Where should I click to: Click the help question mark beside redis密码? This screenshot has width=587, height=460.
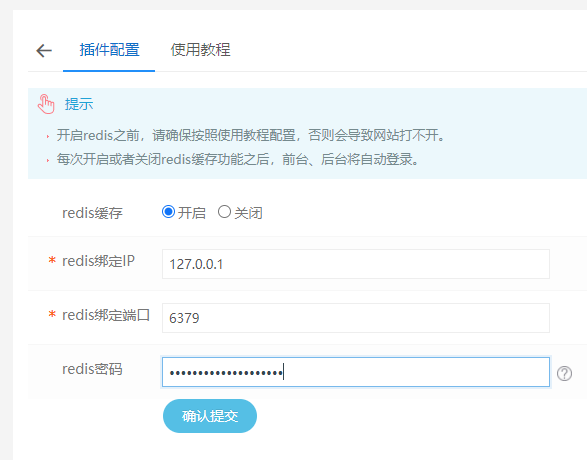coord(564,373)
